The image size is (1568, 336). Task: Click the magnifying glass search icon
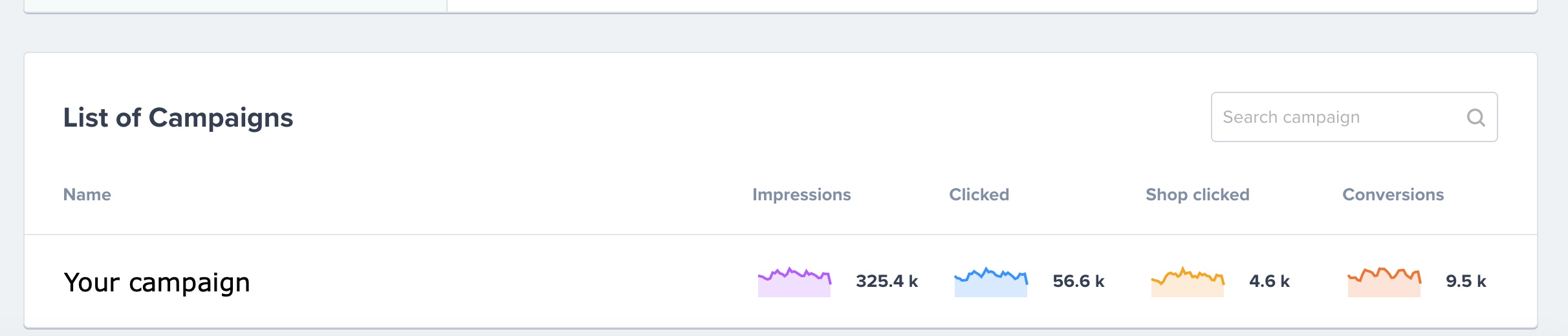1475,118
